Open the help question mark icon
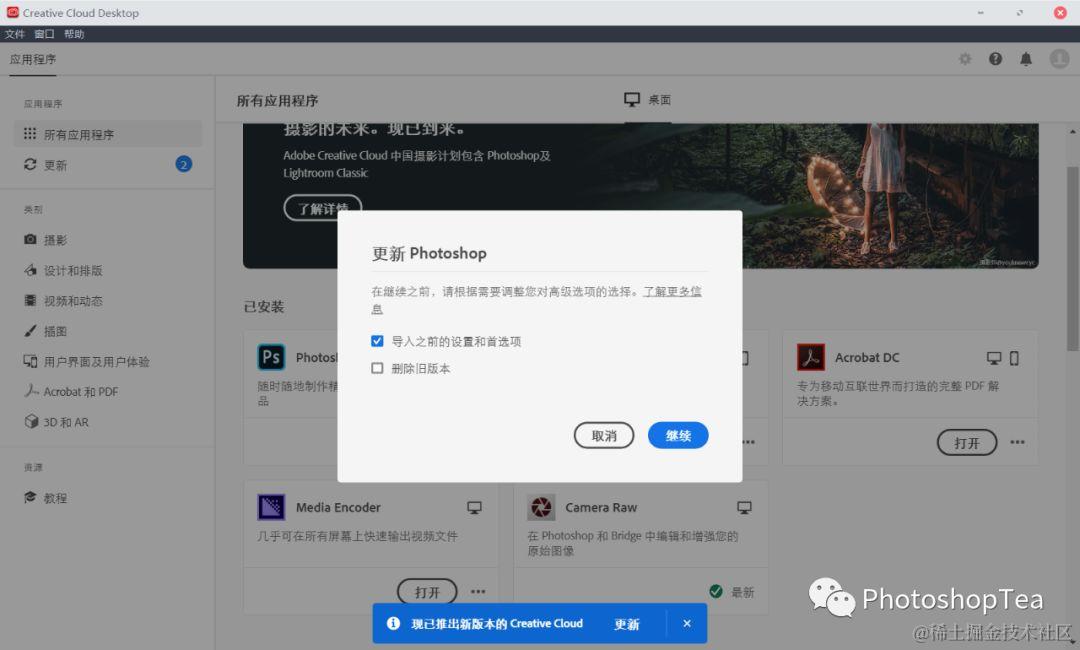The image size is (1080, 650). pos(995,59)
